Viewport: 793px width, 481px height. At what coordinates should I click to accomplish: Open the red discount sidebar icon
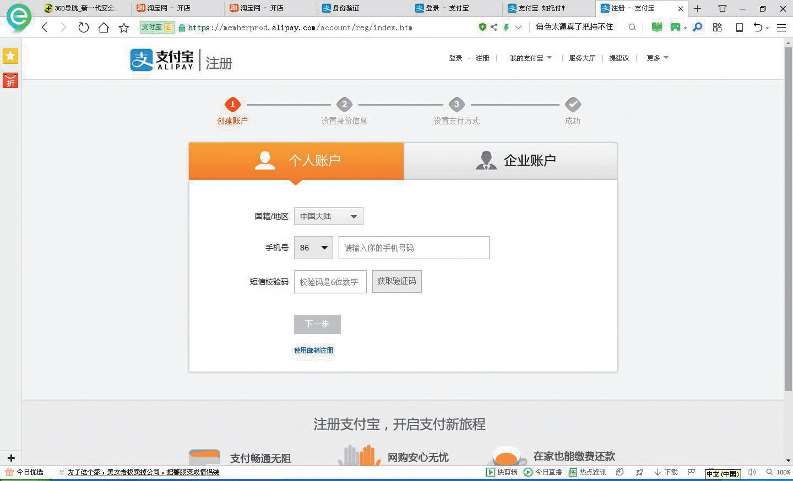click(10, 80)
